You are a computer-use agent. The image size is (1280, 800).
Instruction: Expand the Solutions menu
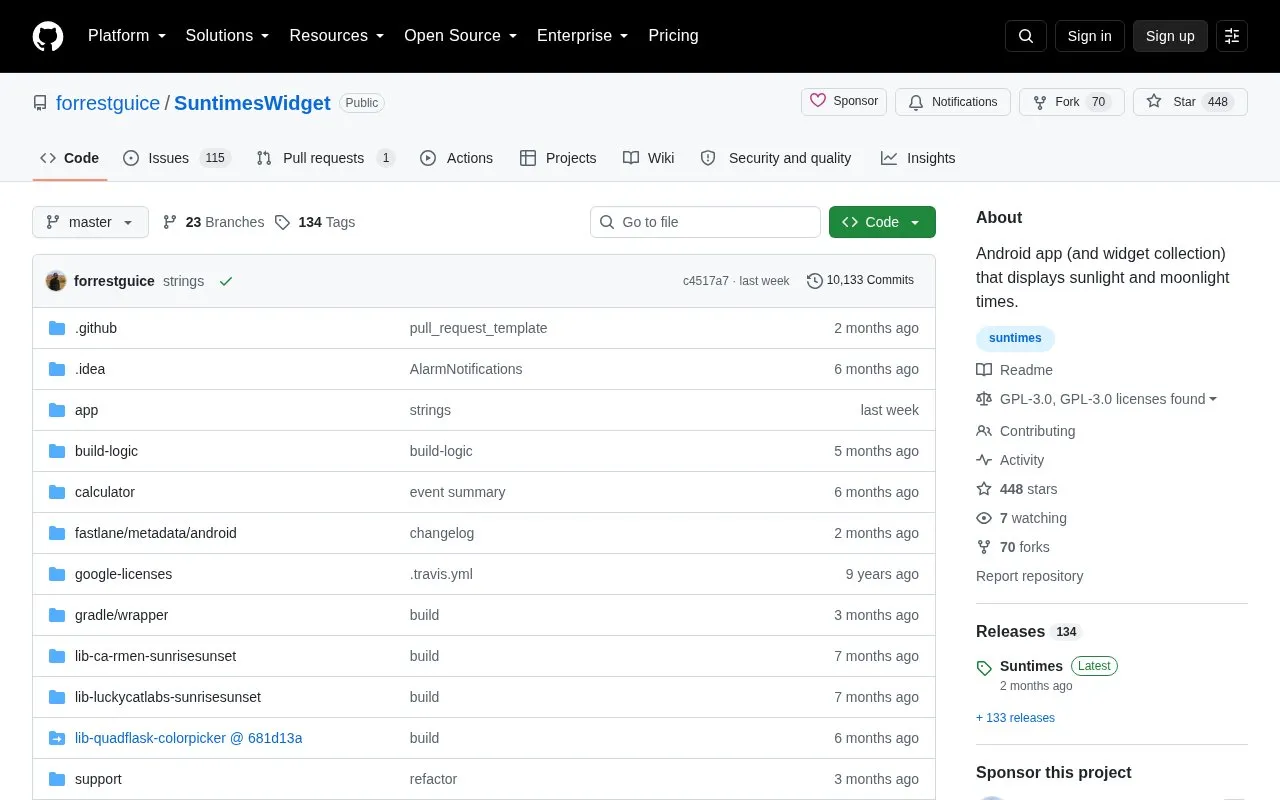(x=227, y=36)
